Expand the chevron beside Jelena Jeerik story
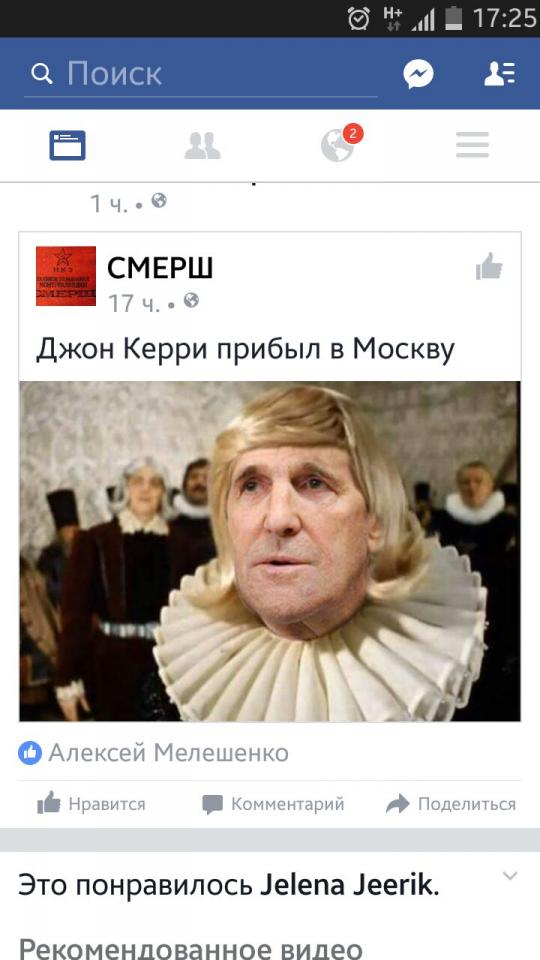This screenshot has width=540, height=960. pos(510,876)
